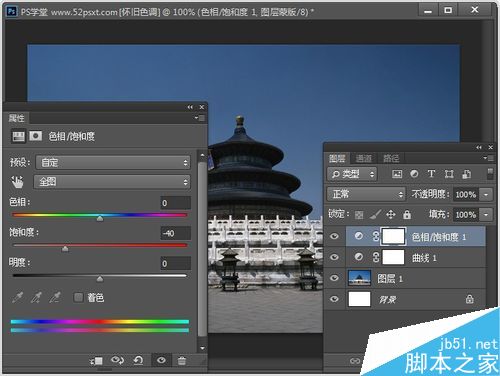Viewport: 500px width, 376px height.
Task: Hide the Background layer
Action: pos(334,299)
